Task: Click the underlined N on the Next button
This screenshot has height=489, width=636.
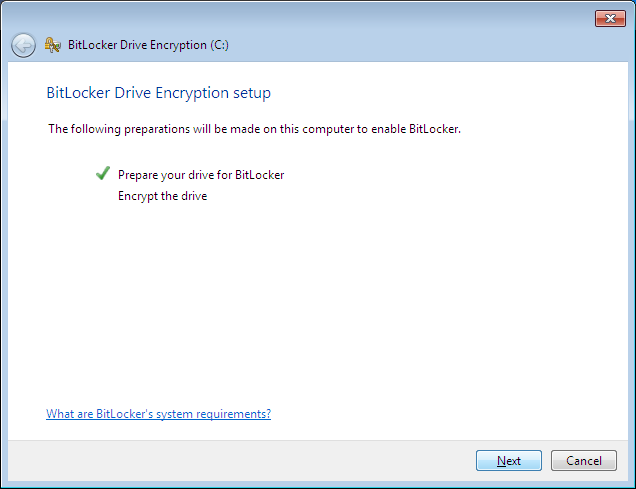Action: click(x=501, y=461)
